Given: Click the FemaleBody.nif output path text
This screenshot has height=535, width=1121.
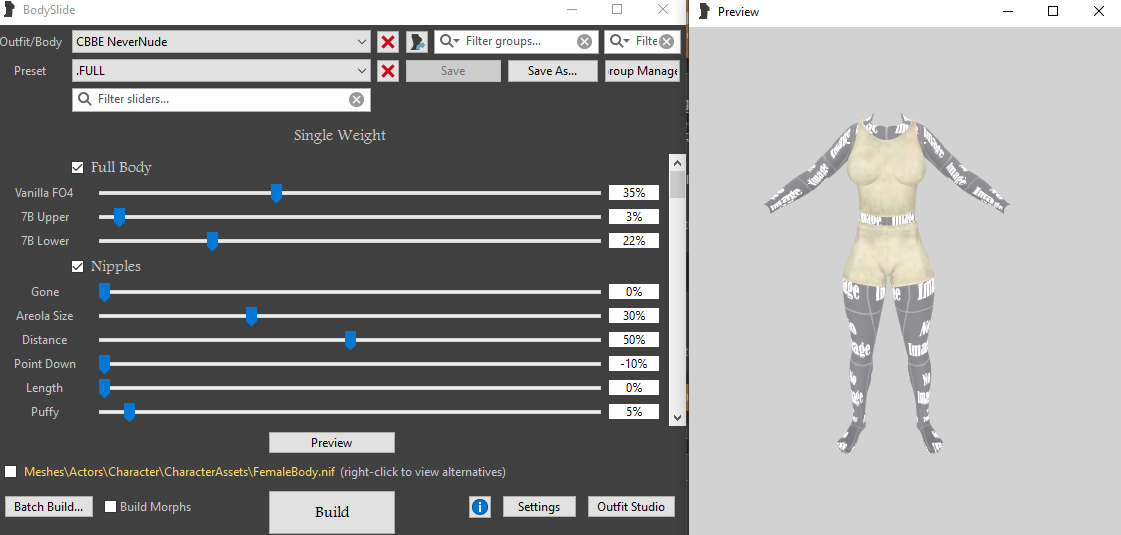Looking at the screenshot, I should coord(179,472).
